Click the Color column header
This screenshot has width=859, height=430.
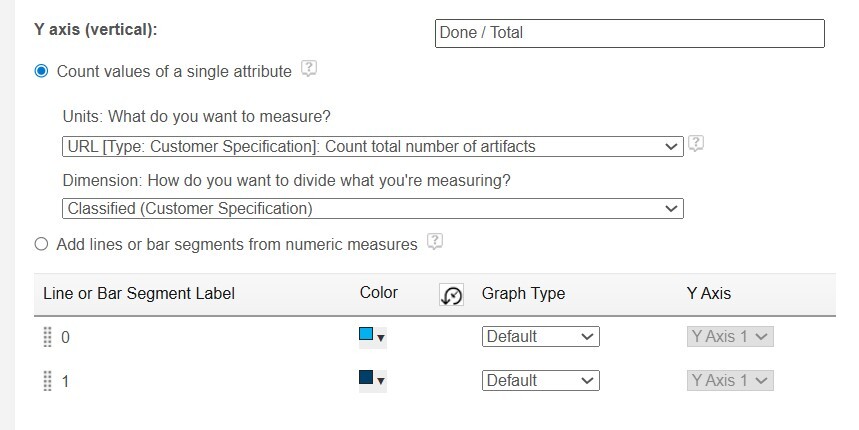tap(379, 293)
